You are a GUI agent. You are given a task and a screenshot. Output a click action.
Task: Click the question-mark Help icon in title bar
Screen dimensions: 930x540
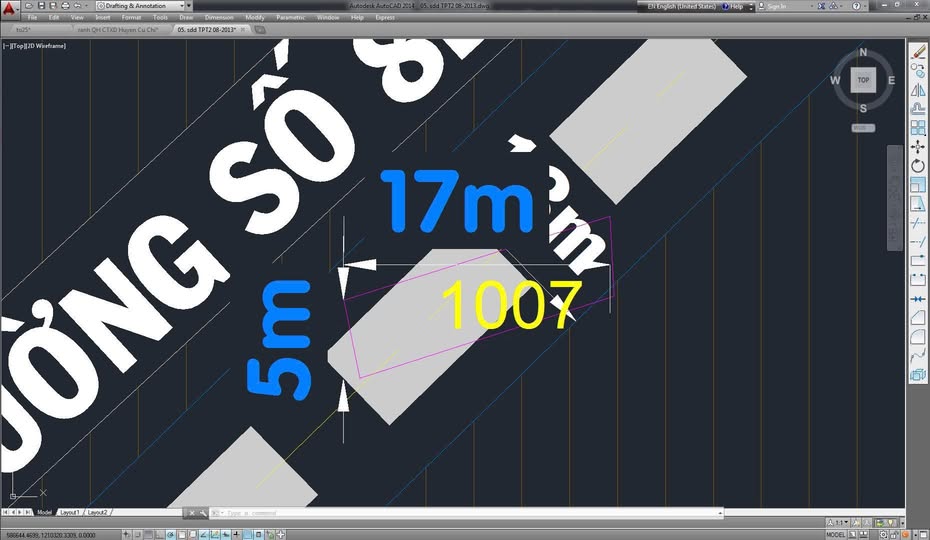pyautogui.click(x=856, y=6)
